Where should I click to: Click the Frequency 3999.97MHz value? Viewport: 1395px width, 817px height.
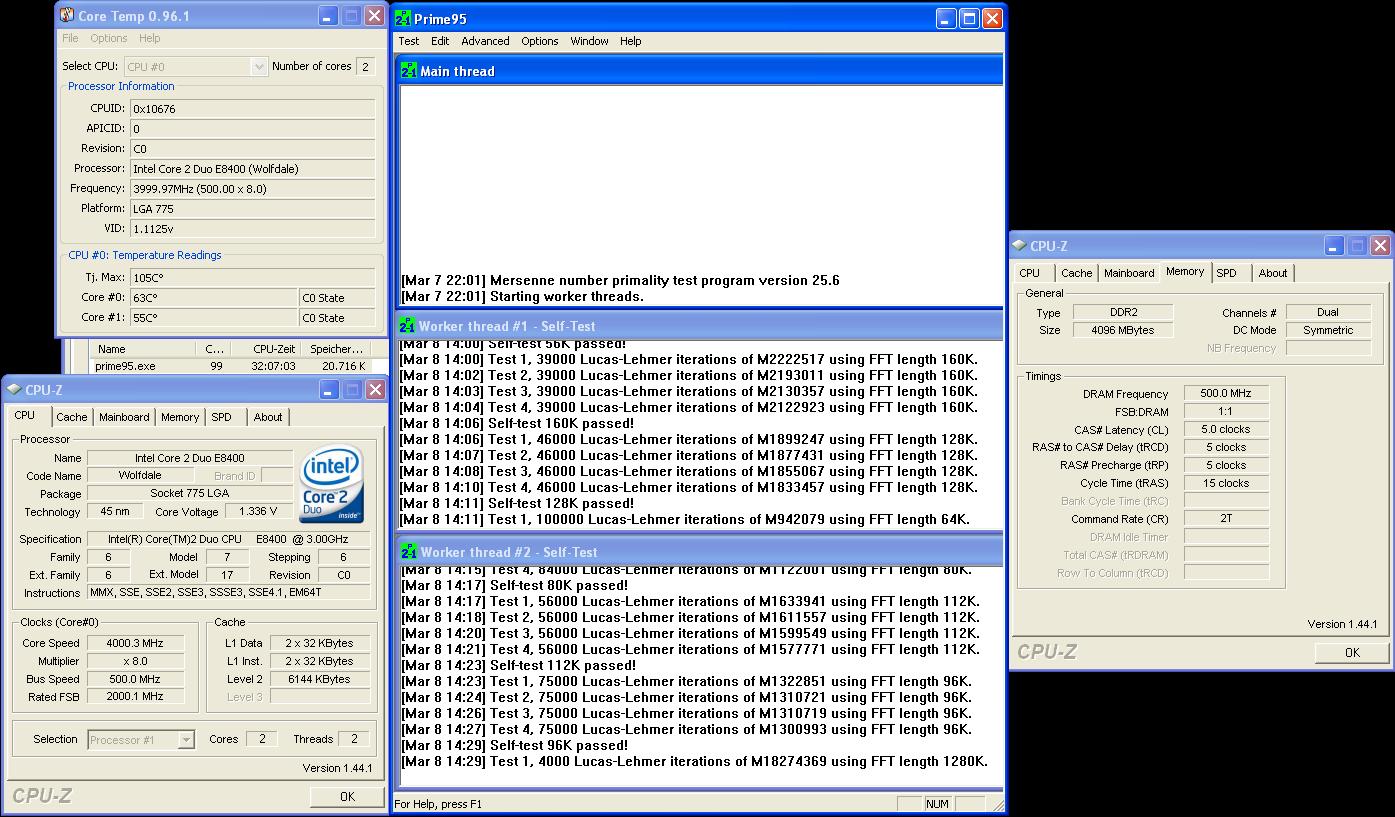pyautogui.click(x=252, y=188)
